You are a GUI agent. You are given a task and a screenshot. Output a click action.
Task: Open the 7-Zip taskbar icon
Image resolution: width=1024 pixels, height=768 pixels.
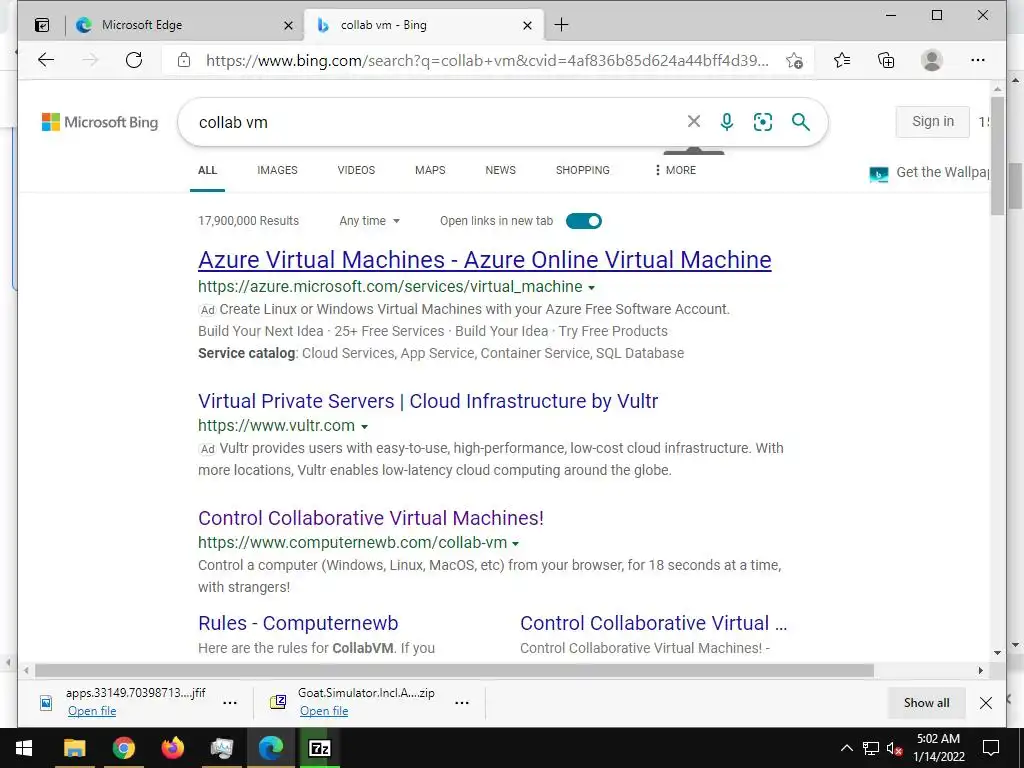pos(319,748)
